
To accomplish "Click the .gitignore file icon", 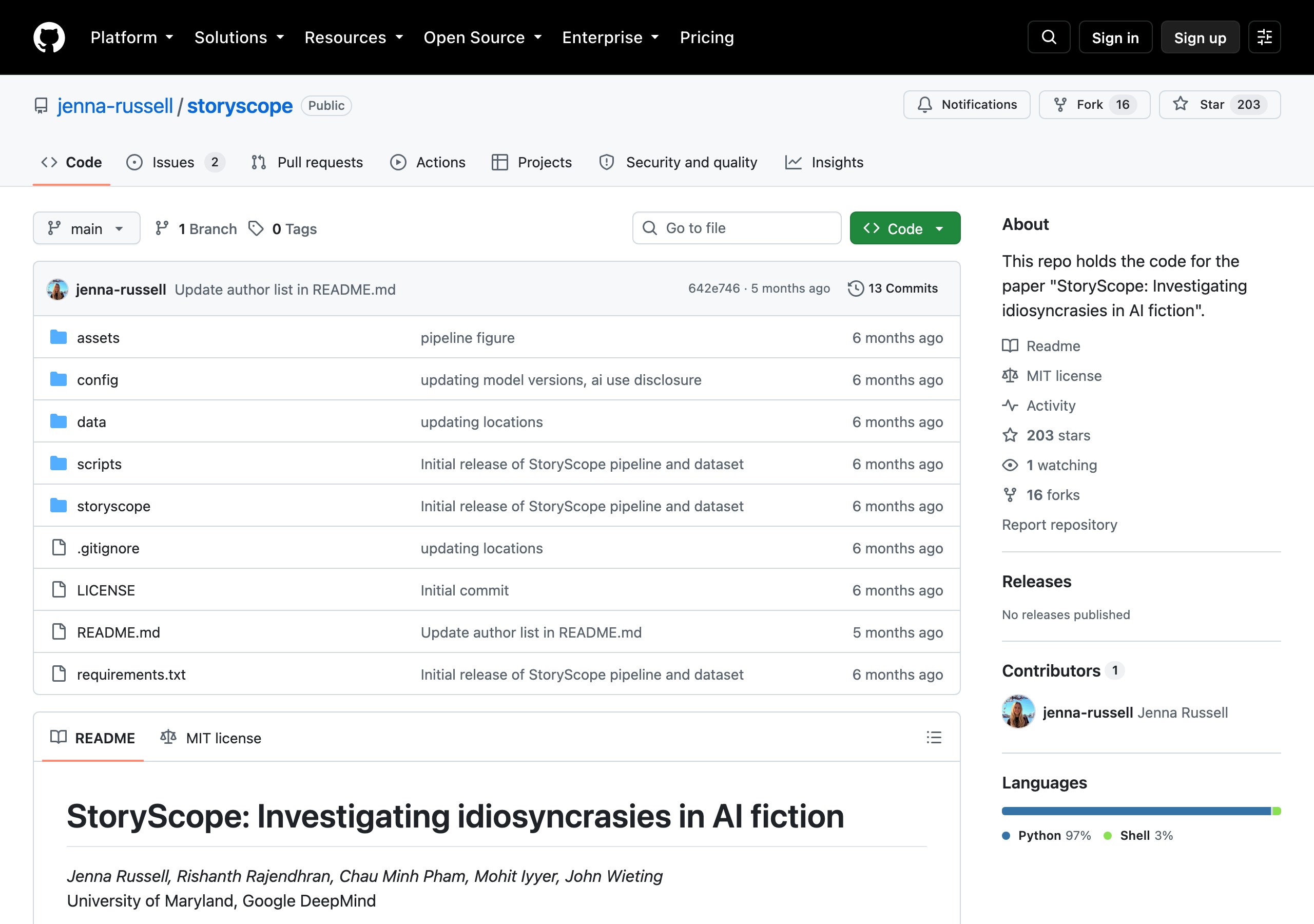I will coord(59,548).
